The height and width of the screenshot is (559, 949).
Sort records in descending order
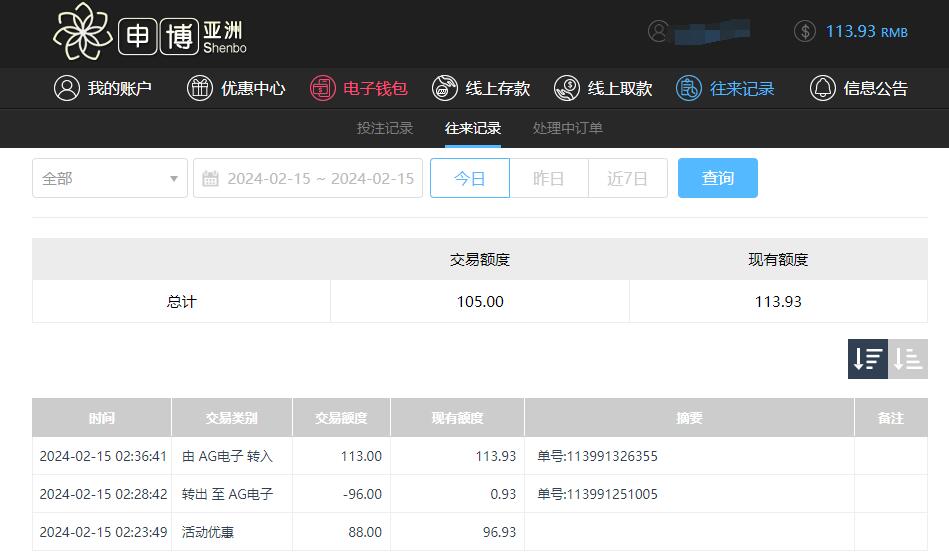[868, 359]
